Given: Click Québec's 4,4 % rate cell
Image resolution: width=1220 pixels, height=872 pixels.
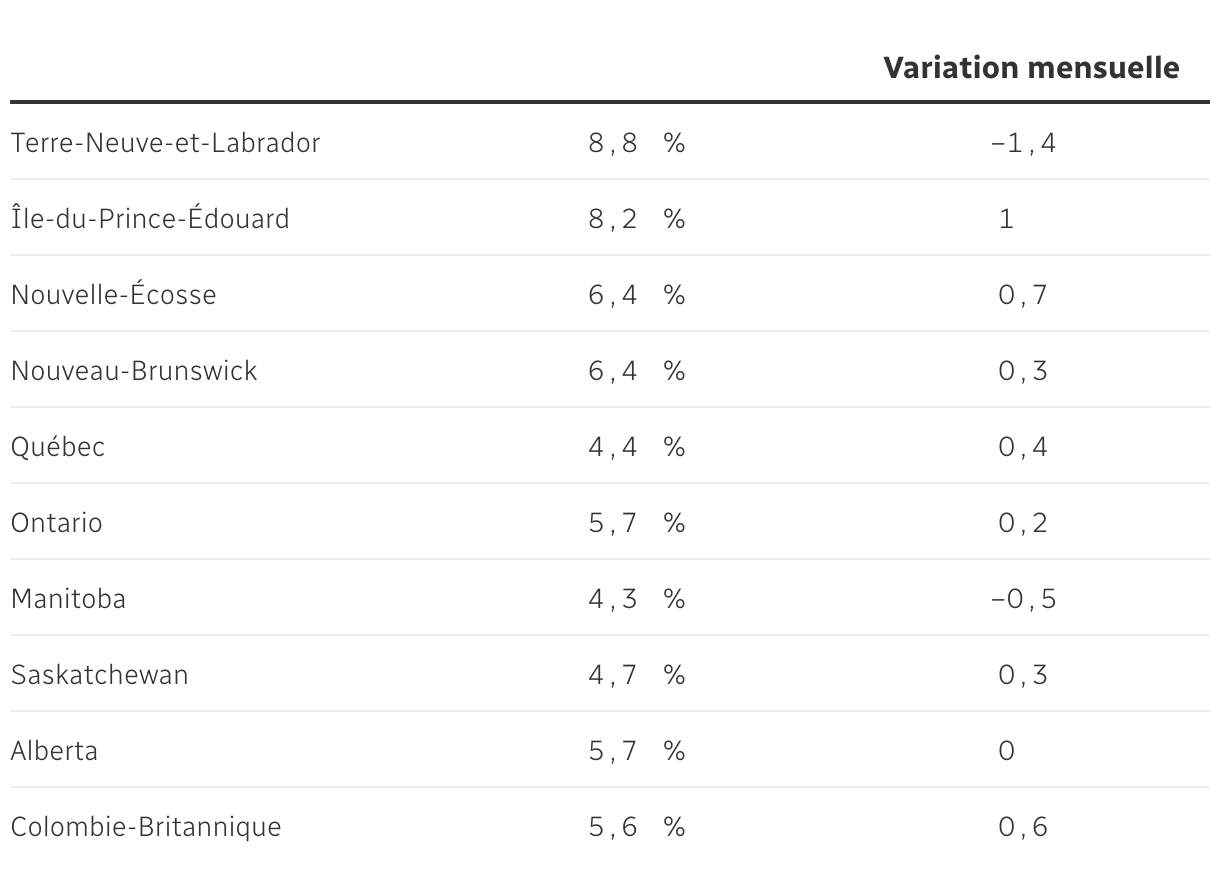Looking at the screenshot, I should point(637,447).
